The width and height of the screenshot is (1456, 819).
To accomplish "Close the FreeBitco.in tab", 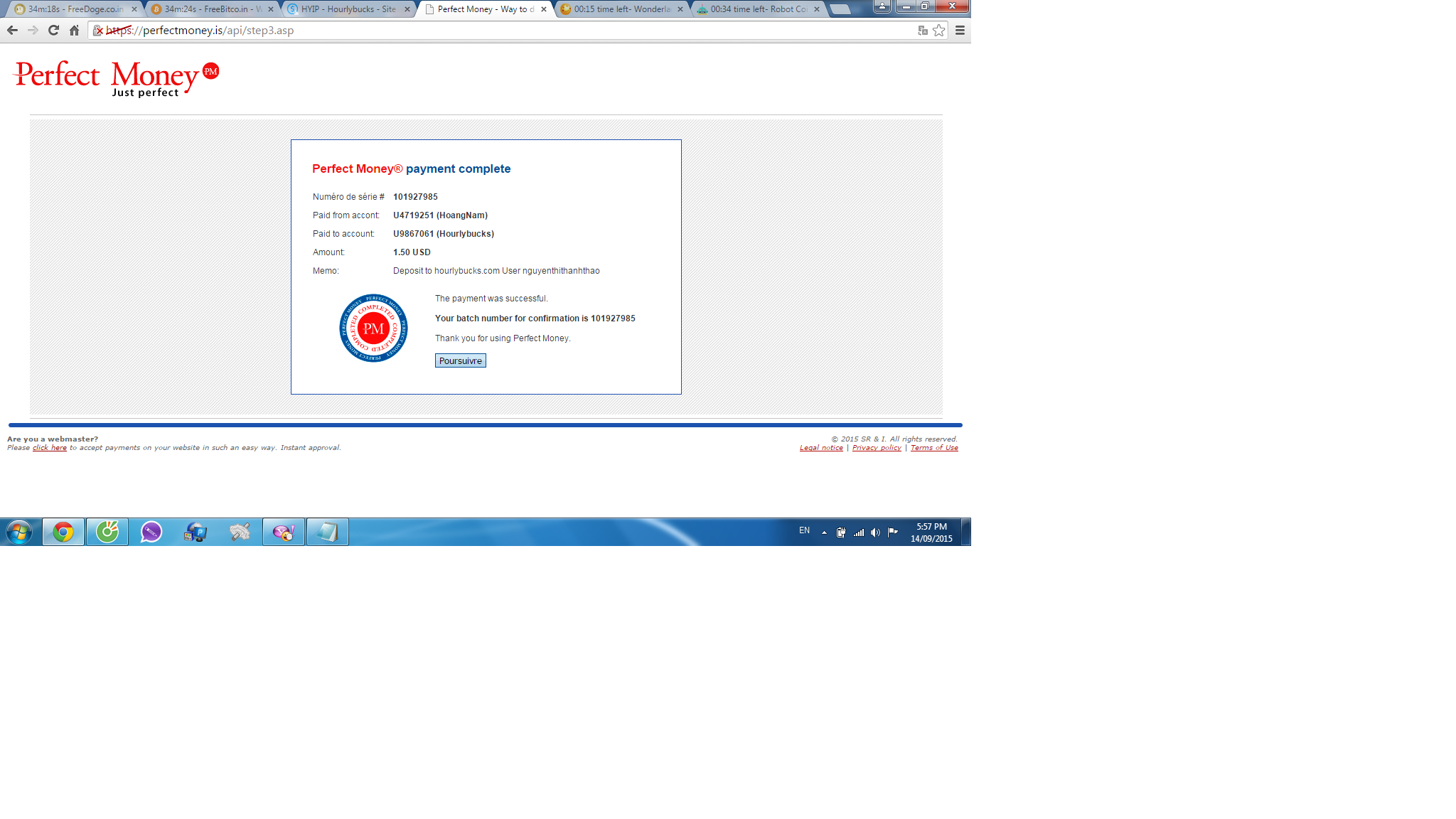I will (x=271, y=9).
